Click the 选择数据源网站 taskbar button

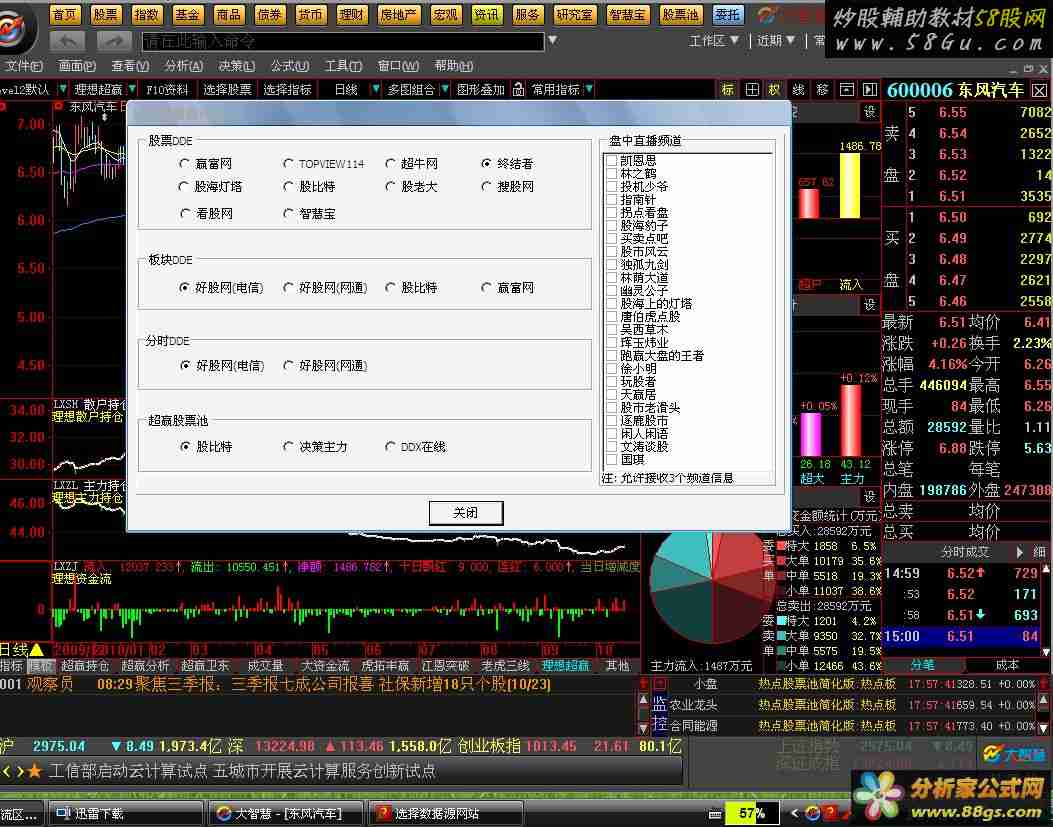coord(447,814)
